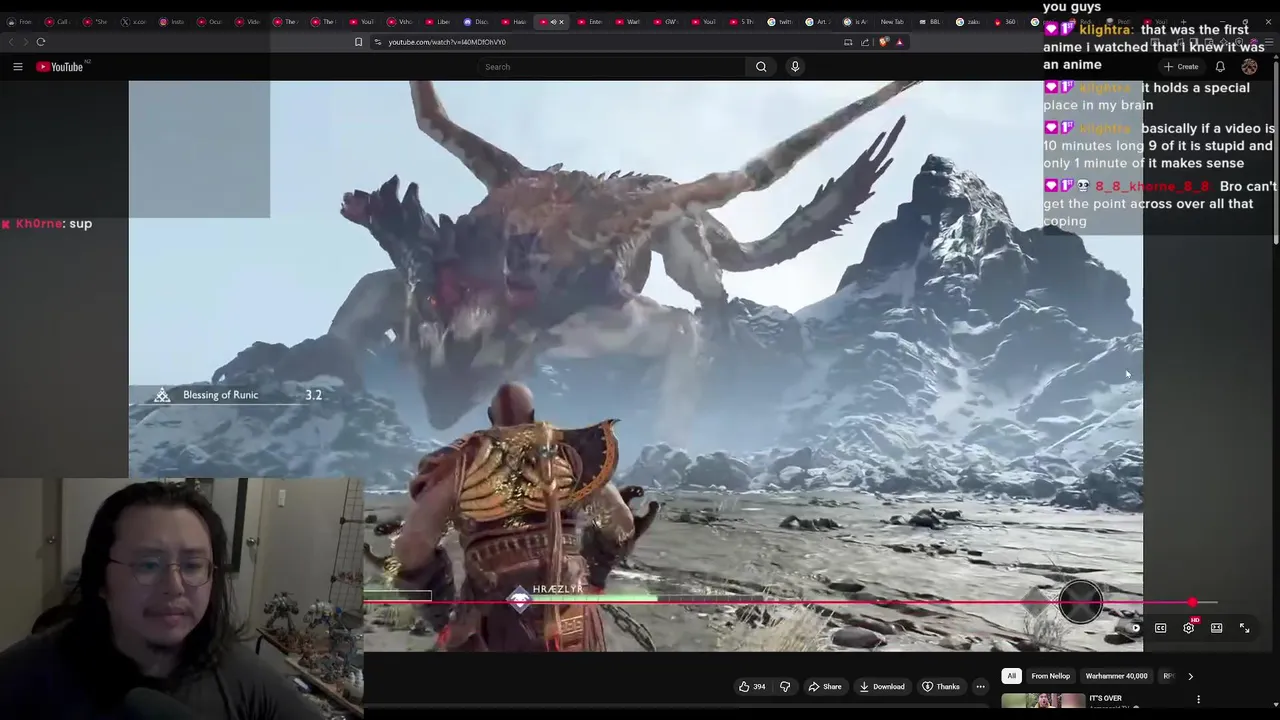Filter suggestions by Warhammer 40,000

(1116, 676)
